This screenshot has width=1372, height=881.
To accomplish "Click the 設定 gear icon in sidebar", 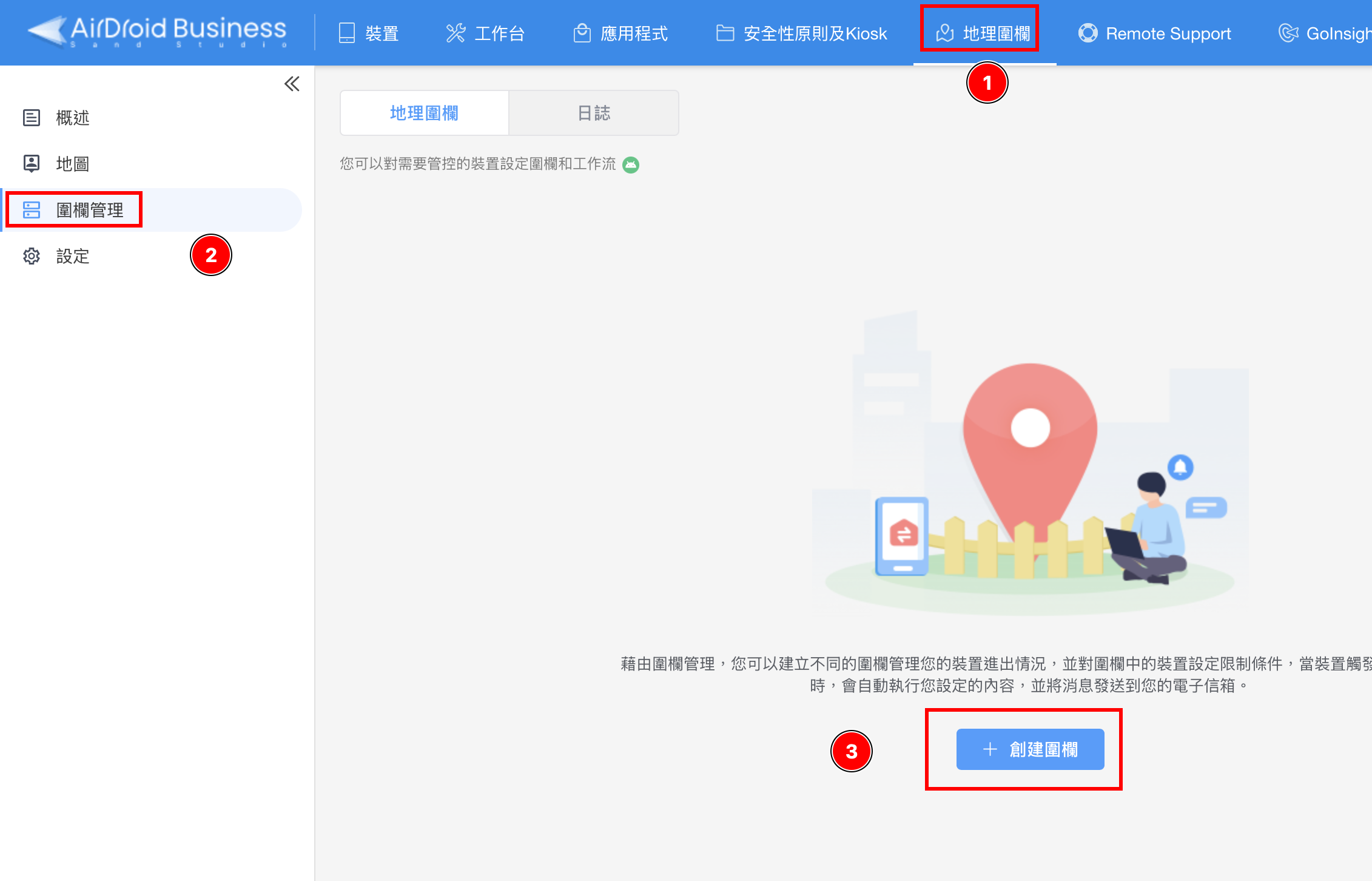I will 32,256.
